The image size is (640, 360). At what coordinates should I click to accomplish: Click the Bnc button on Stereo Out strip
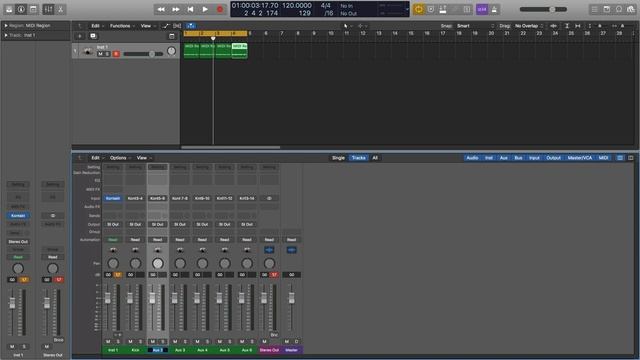[x=274, y=335]
